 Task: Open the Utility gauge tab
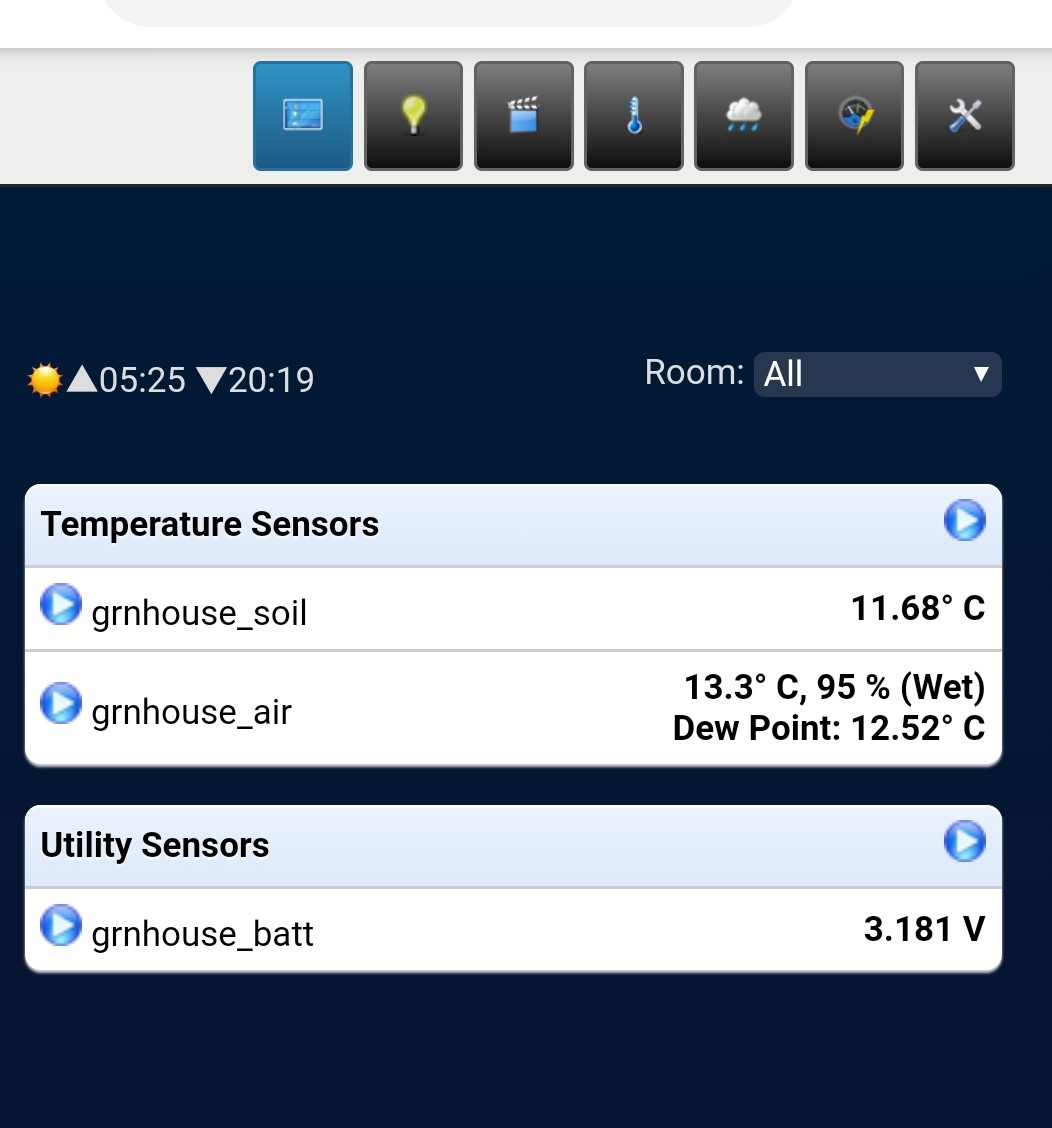click(x=854, y=116)
